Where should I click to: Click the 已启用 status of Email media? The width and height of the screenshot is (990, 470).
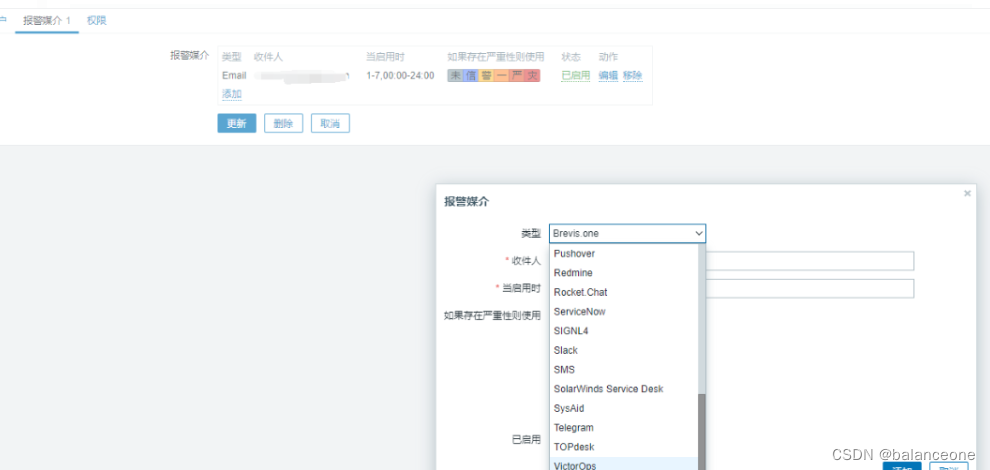click(x=576, y=76)
